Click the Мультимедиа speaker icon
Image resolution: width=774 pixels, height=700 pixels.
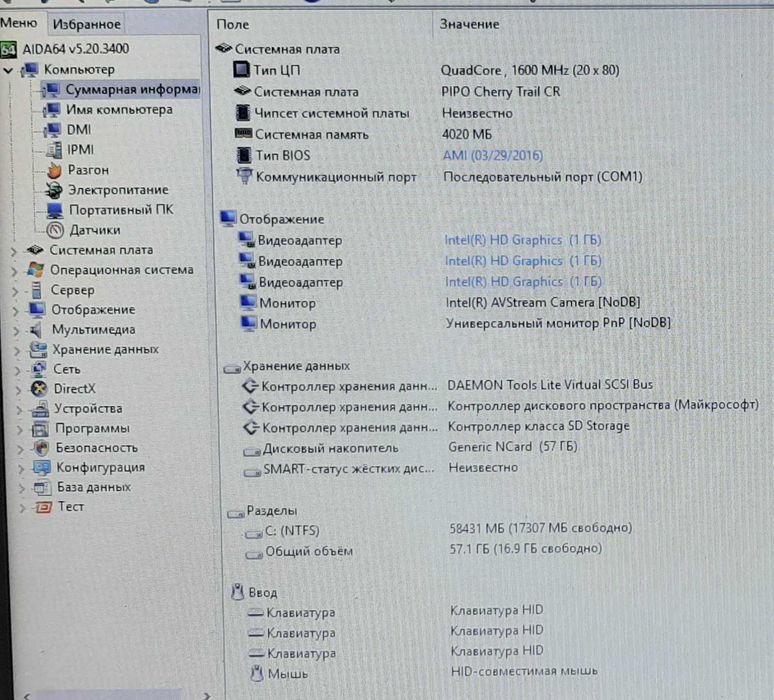[x=37, y=330]
